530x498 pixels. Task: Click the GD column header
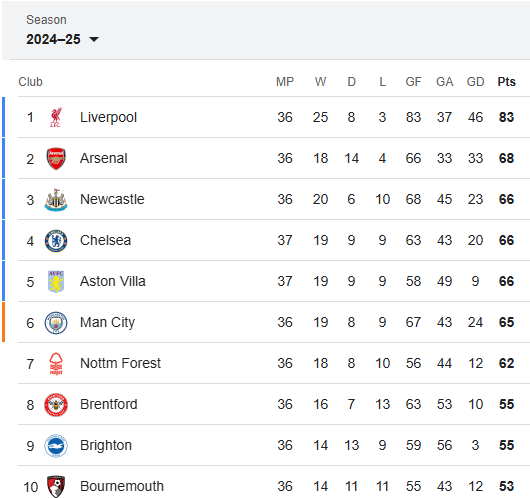[x=475, y=82]
